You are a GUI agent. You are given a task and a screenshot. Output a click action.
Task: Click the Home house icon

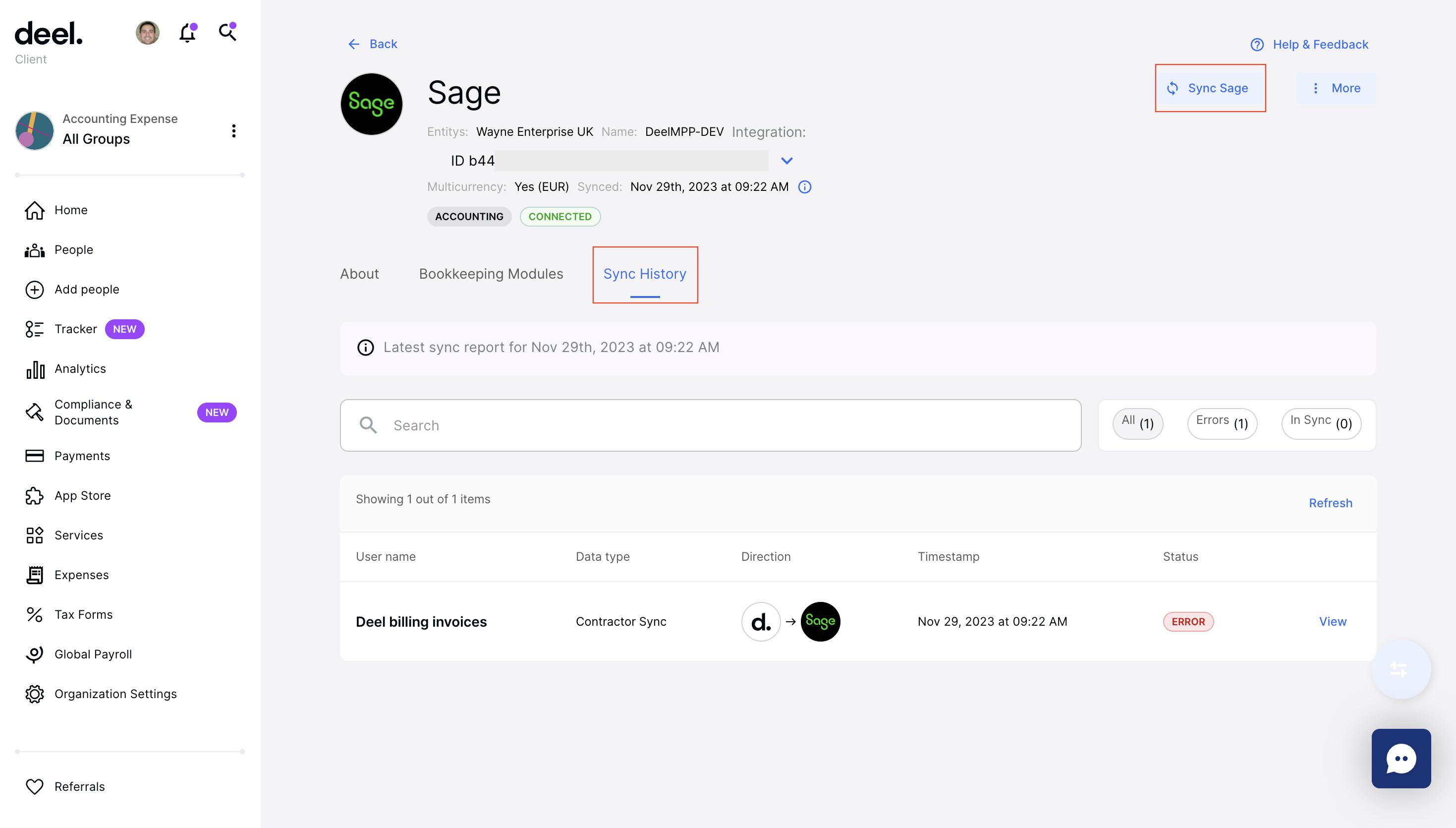click(35, 210)
